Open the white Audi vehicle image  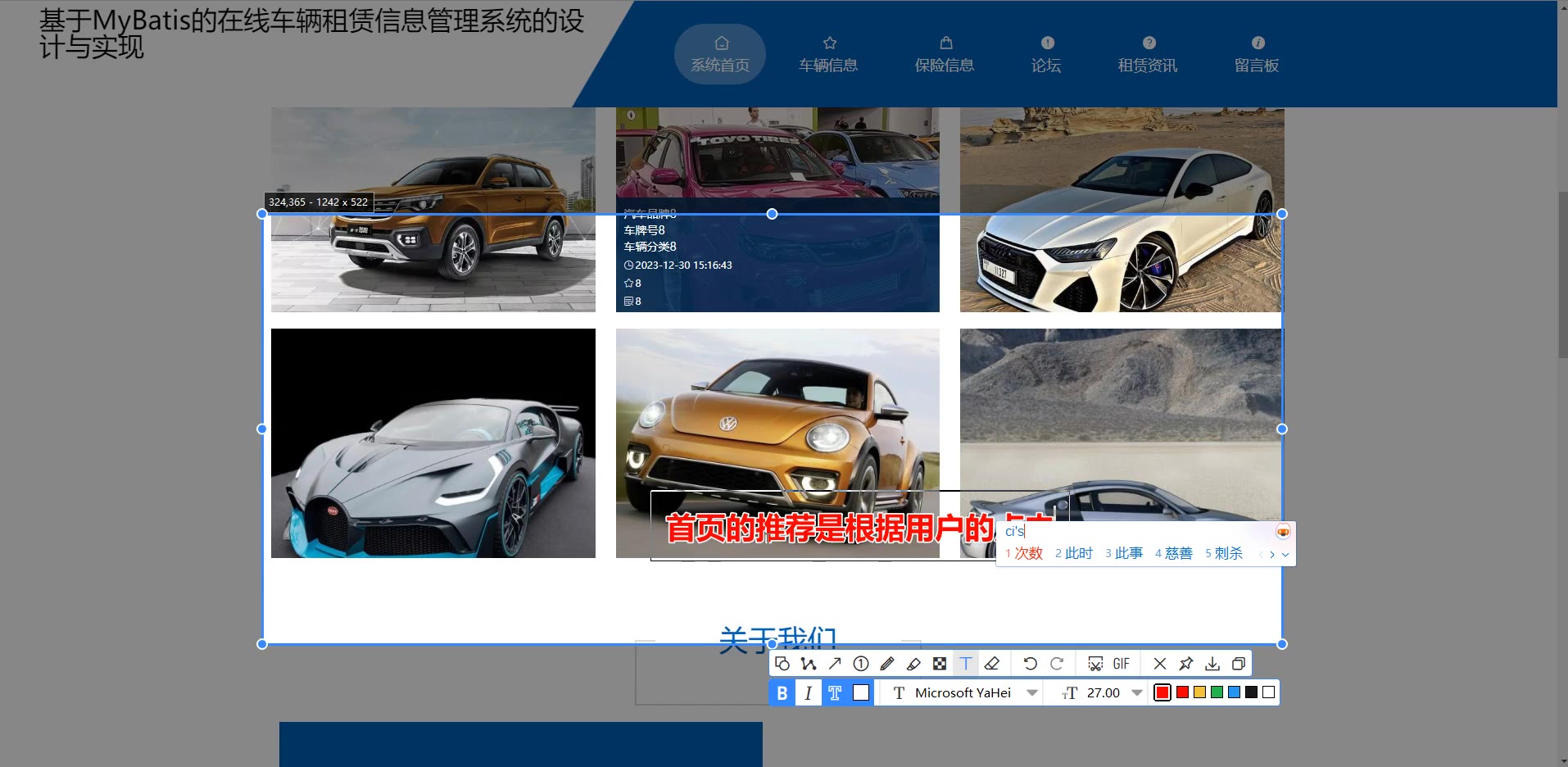pos(1122,210)
